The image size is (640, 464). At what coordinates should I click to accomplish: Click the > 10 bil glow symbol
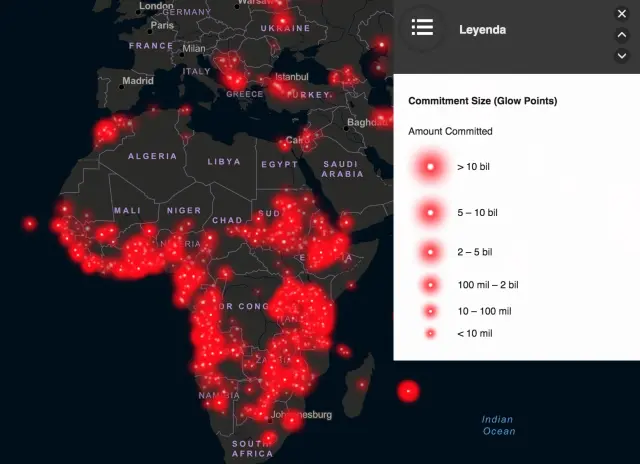tap(431, 167)
